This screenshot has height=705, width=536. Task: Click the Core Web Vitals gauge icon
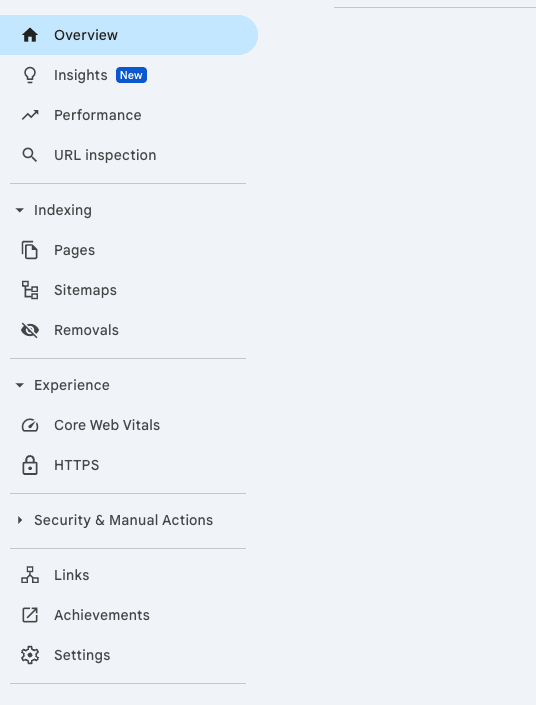click(30, 425)
